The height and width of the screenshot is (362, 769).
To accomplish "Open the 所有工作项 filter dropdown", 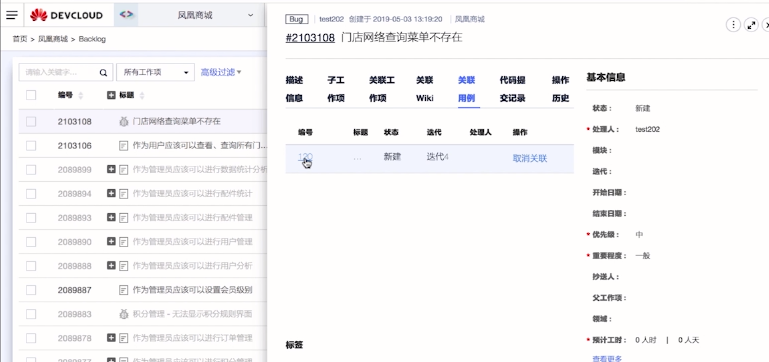I will (x=155, y=73).
